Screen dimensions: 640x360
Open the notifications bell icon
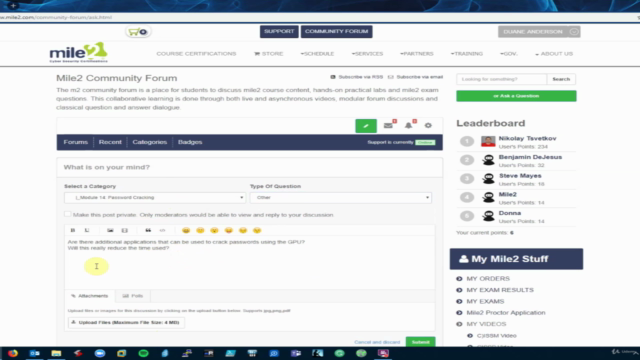[x=408, y=125]
